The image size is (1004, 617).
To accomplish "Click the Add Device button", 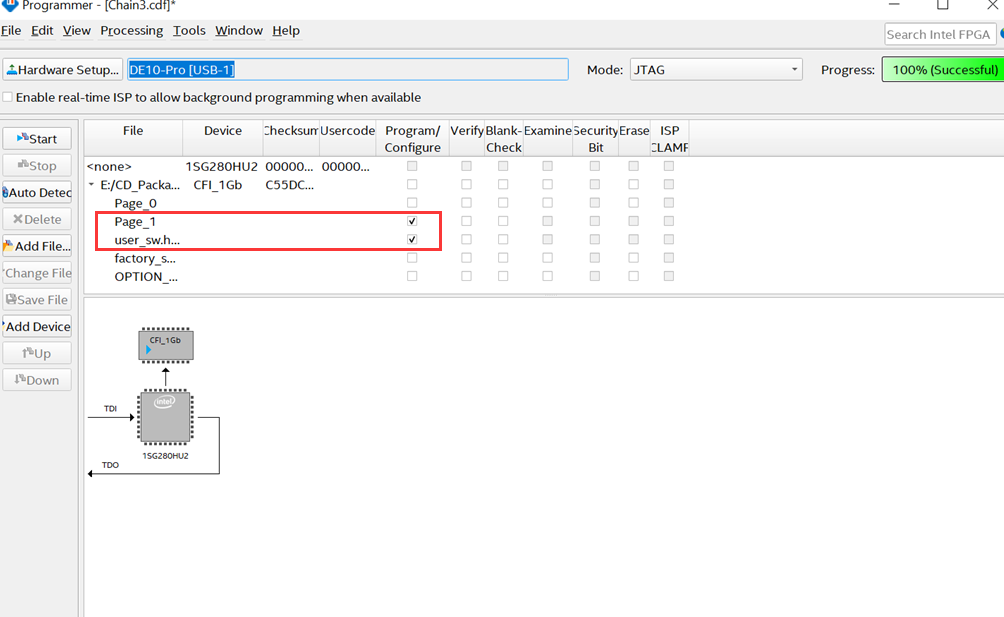I will click(x=37, y=327).
